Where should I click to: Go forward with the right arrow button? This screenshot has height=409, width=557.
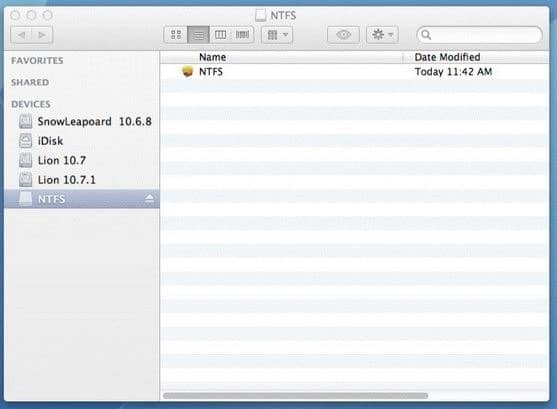point(42,35)
